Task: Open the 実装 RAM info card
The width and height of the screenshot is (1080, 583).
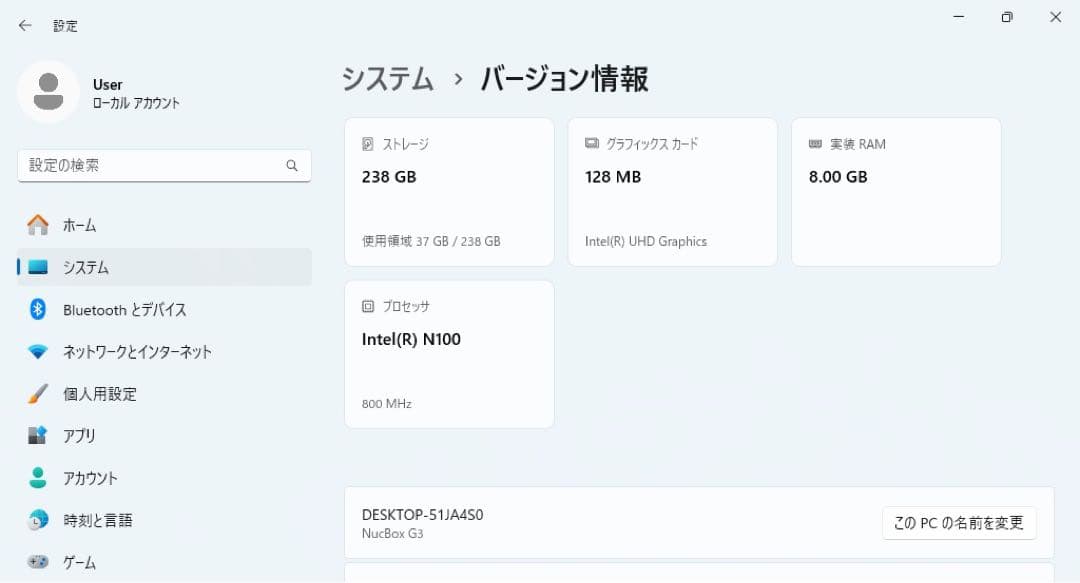Action: coord(895,191)
